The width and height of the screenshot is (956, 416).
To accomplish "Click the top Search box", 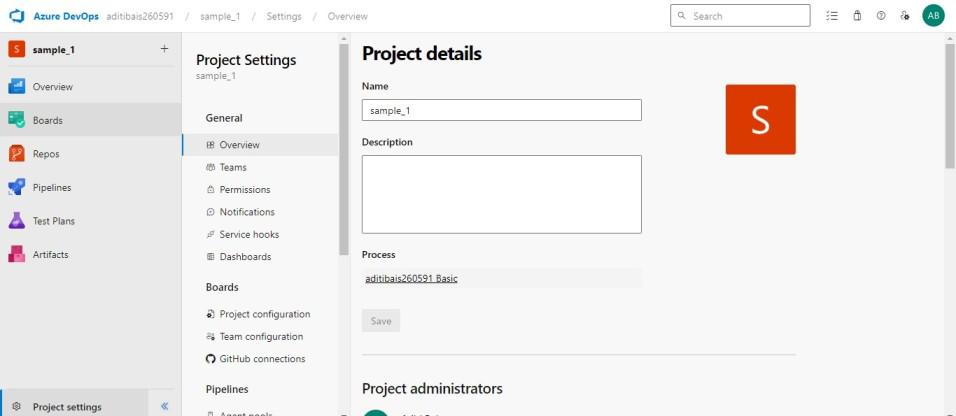I will point(740,16).
